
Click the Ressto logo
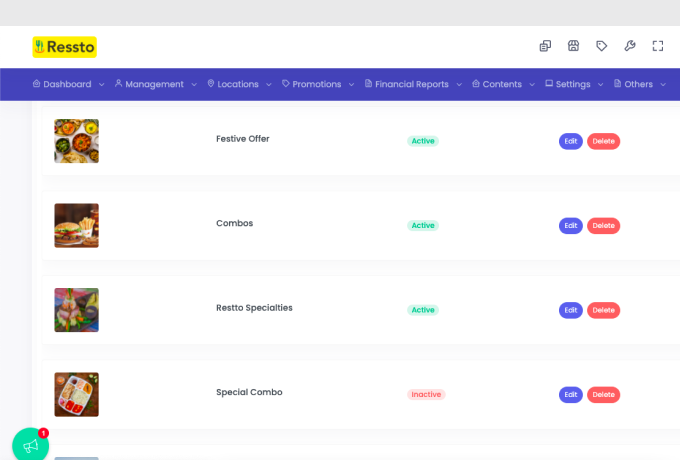(x=65, y=47)
